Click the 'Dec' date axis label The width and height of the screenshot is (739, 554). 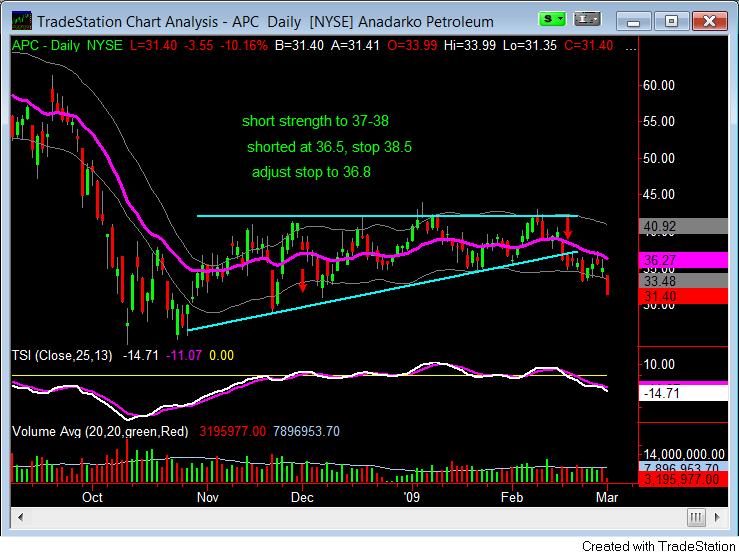pos(302,497)
